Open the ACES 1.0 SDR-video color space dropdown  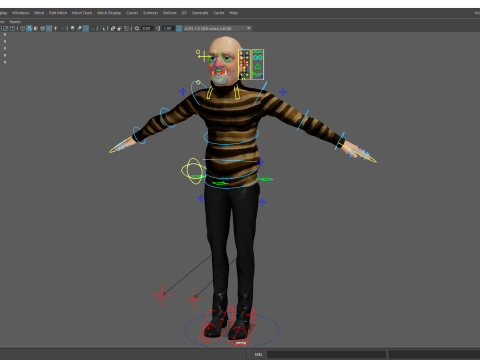[x=217, y=29]
